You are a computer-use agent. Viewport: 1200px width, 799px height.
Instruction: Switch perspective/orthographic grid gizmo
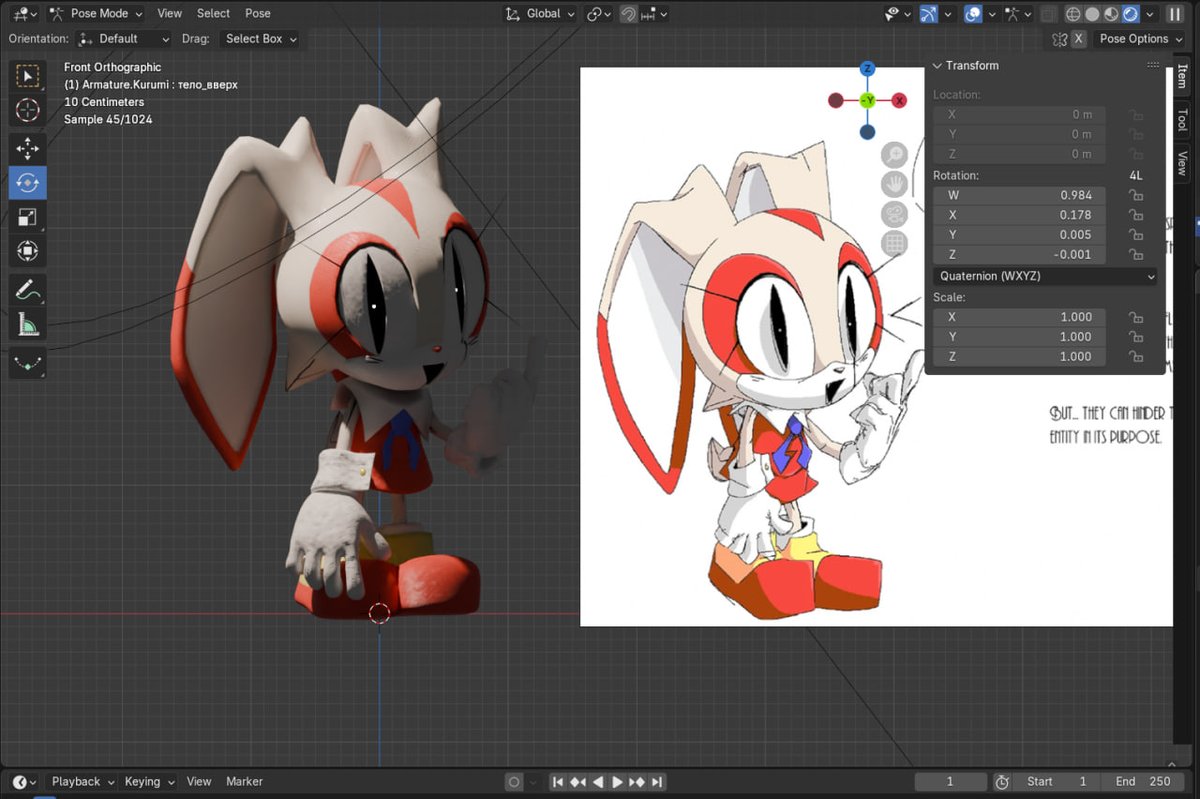(894, 243)
